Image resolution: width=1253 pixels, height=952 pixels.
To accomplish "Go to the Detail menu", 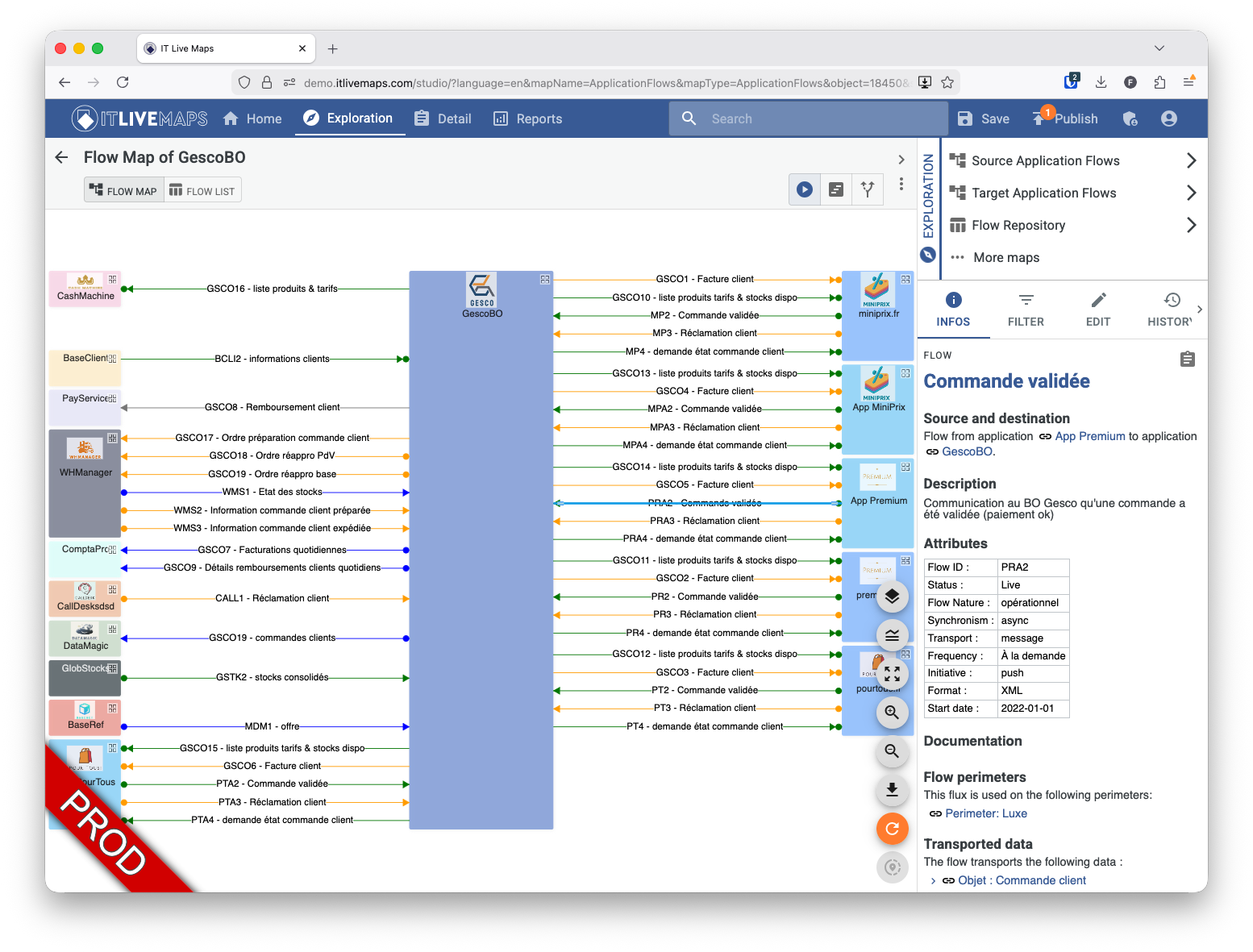I will pyautogui.click(x=443, y=119).
